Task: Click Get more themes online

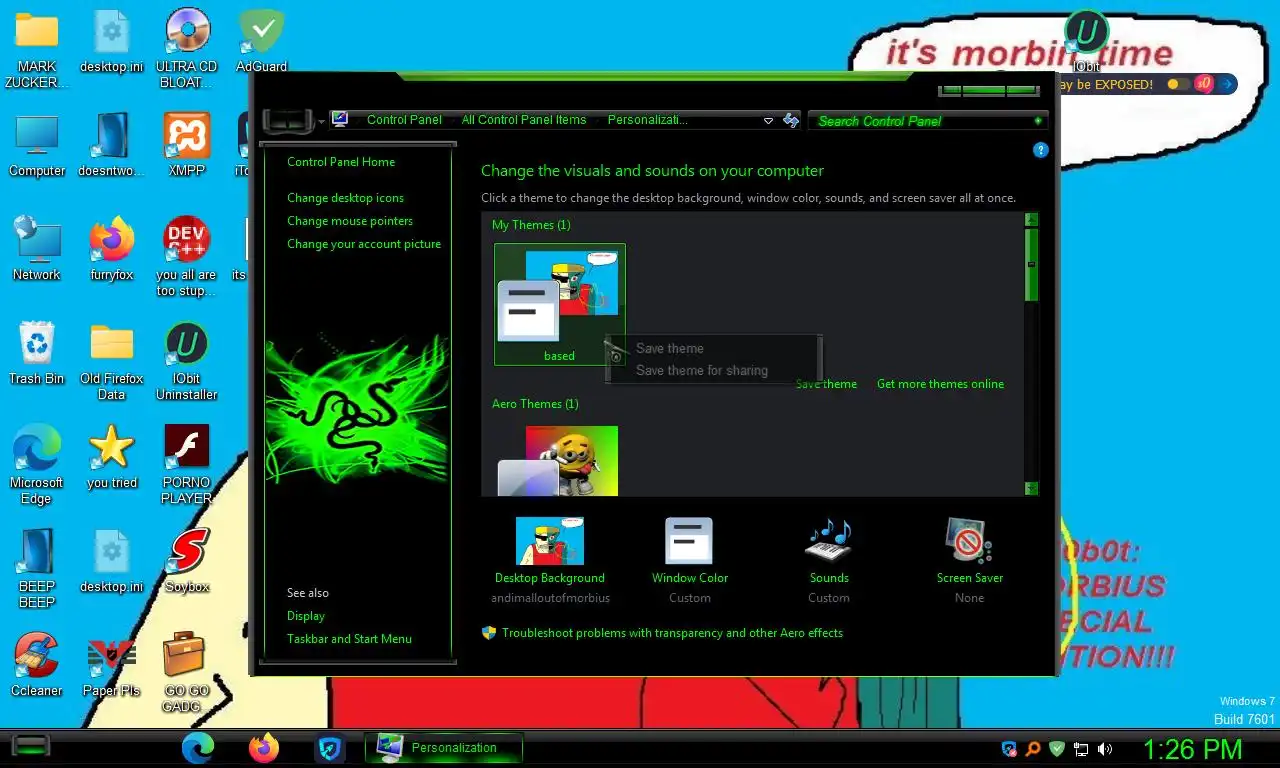Action: [x=940, y=384]
